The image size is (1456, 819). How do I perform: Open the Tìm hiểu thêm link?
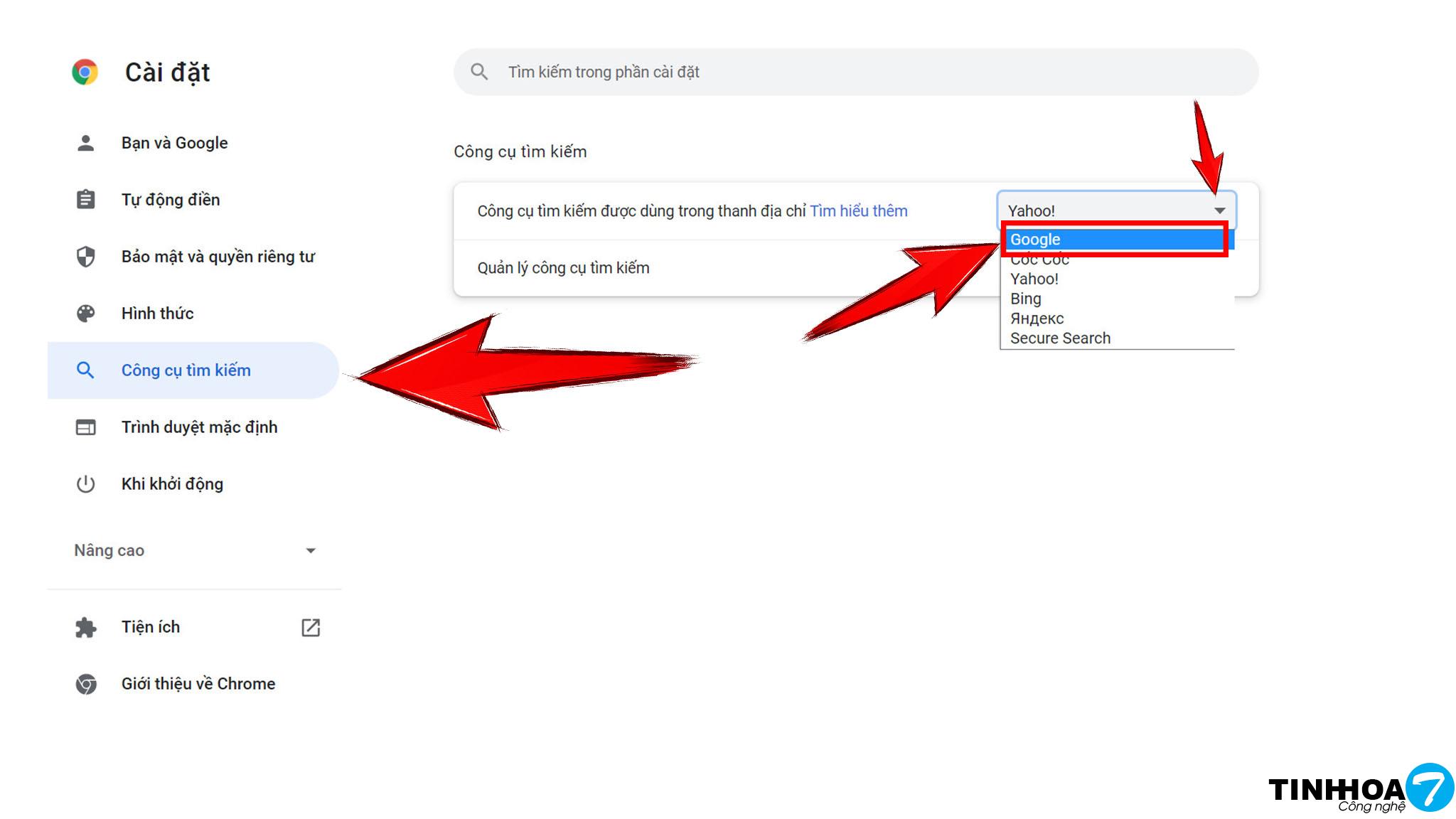[858, 211]
